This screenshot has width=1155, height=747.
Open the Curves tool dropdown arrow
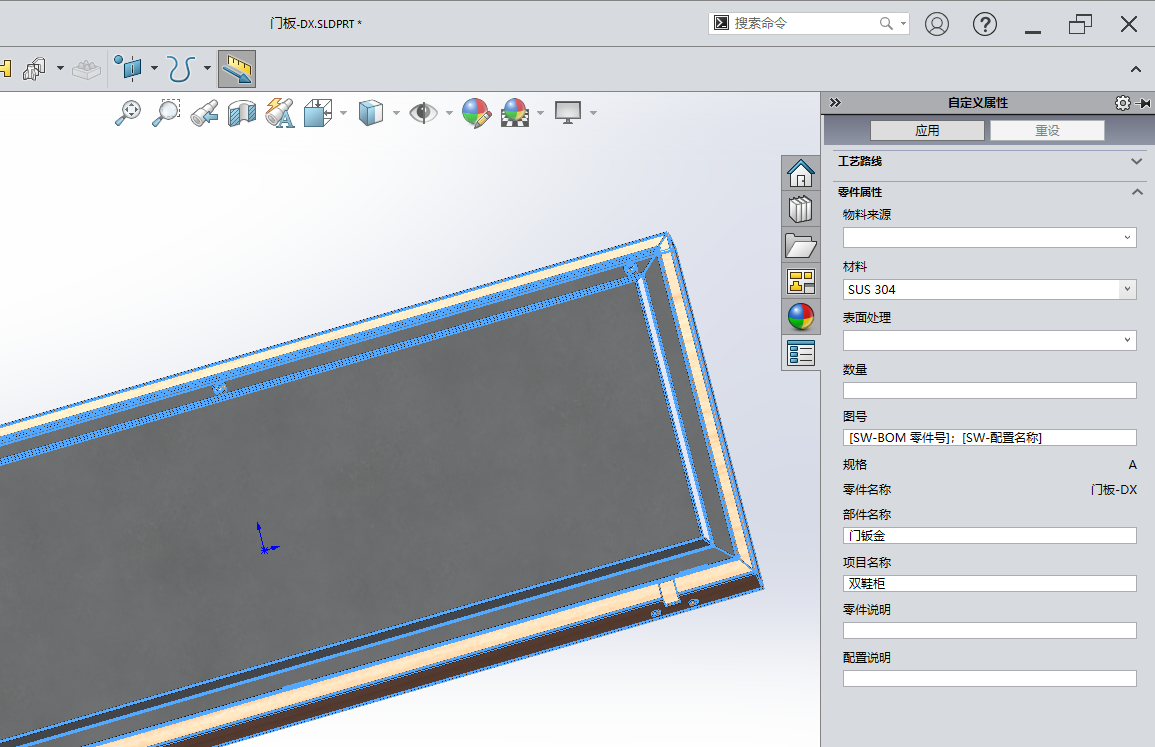click(208, 69)
